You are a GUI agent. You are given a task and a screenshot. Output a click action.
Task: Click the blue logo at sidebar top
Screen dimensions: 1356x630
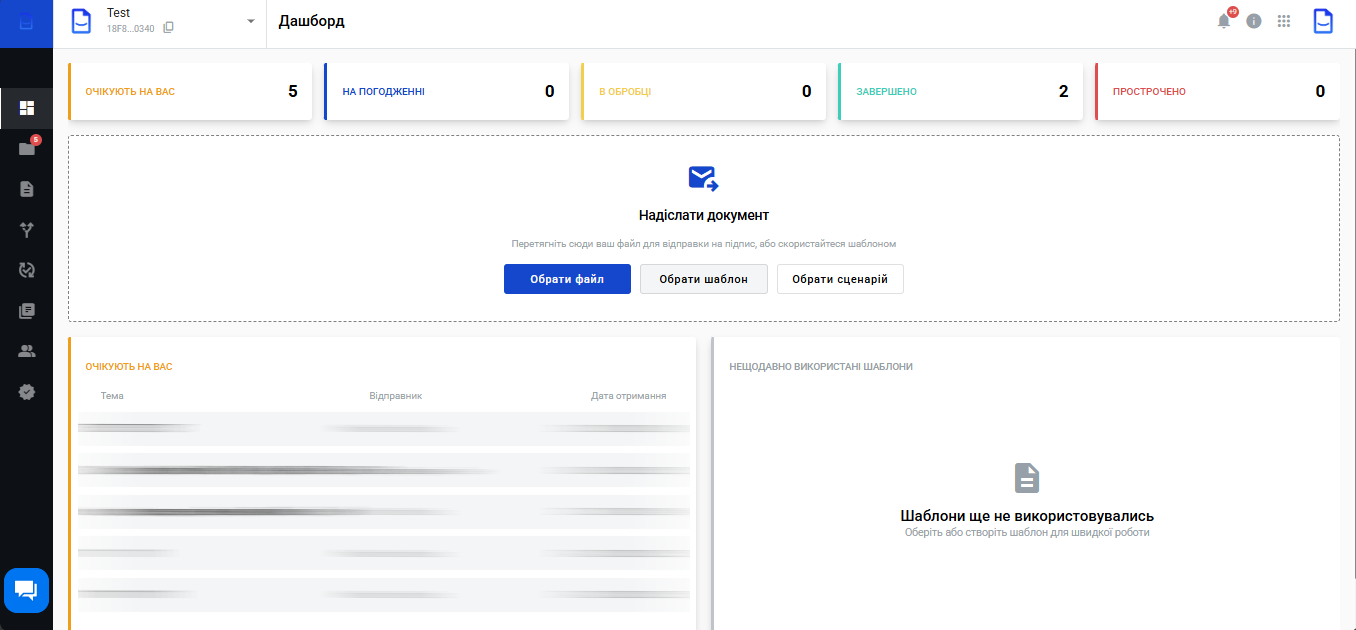pos(26,23)
